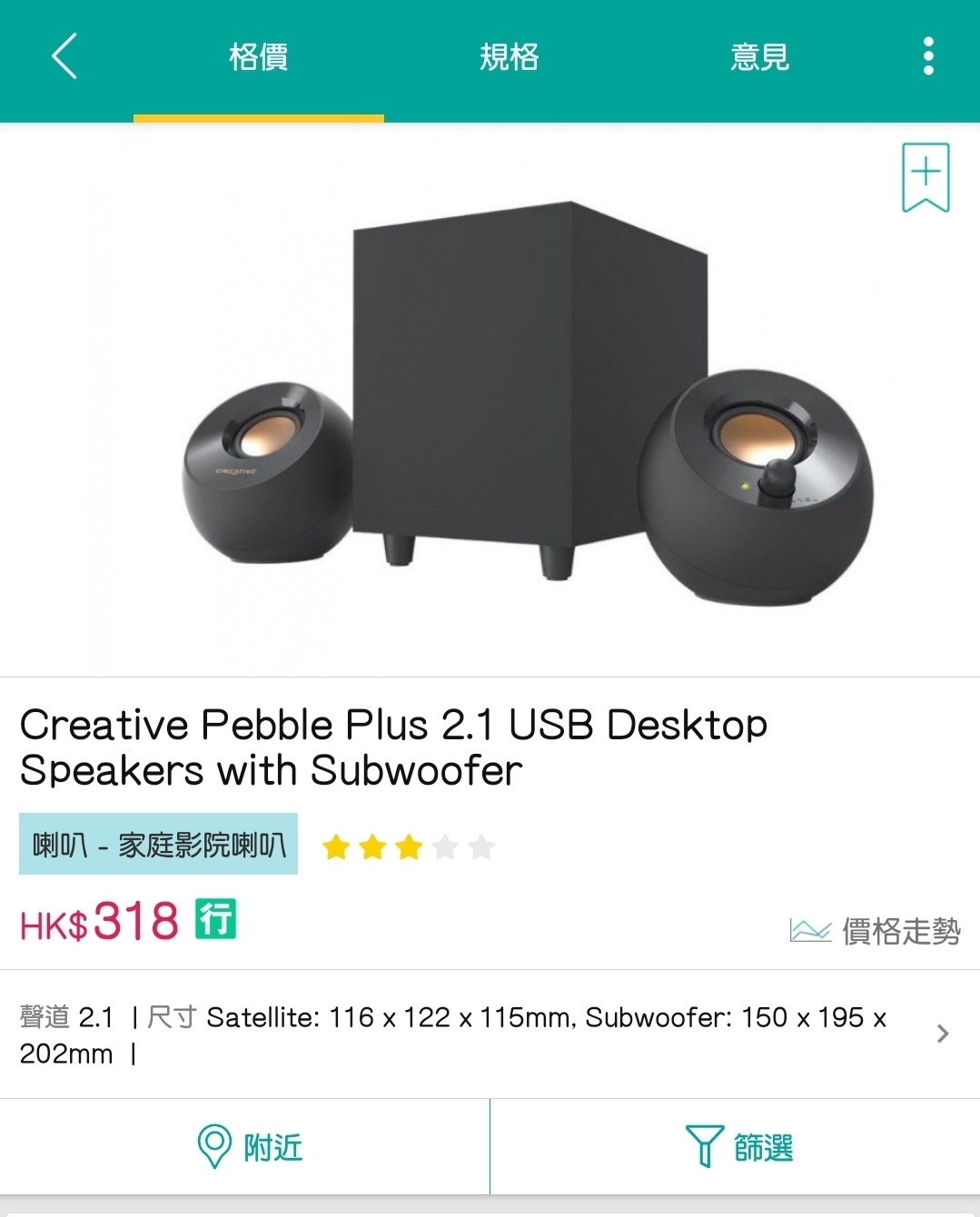The height and width of the screenshot is (1217, 980).
Task: Switch to the 意見 tab
Action: 760,57
